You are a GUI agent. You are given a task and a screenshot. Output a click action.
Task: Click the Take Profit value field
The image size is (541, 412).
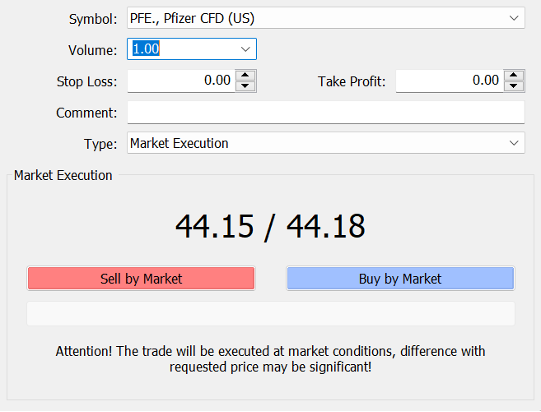pos(450,81)
